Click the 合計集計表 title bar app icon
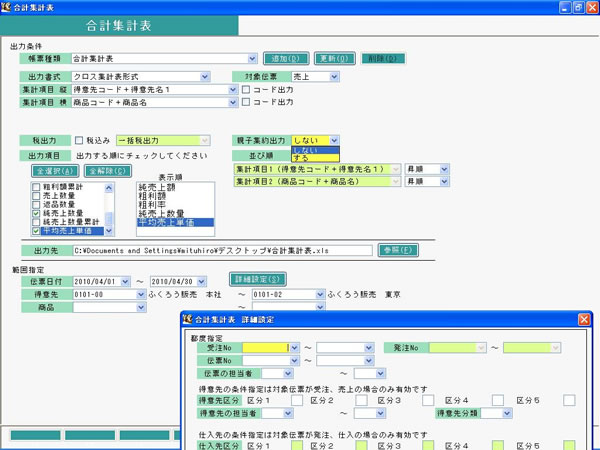Image resolution: width=600 pixels, height=450 pixels. (6, 7)
